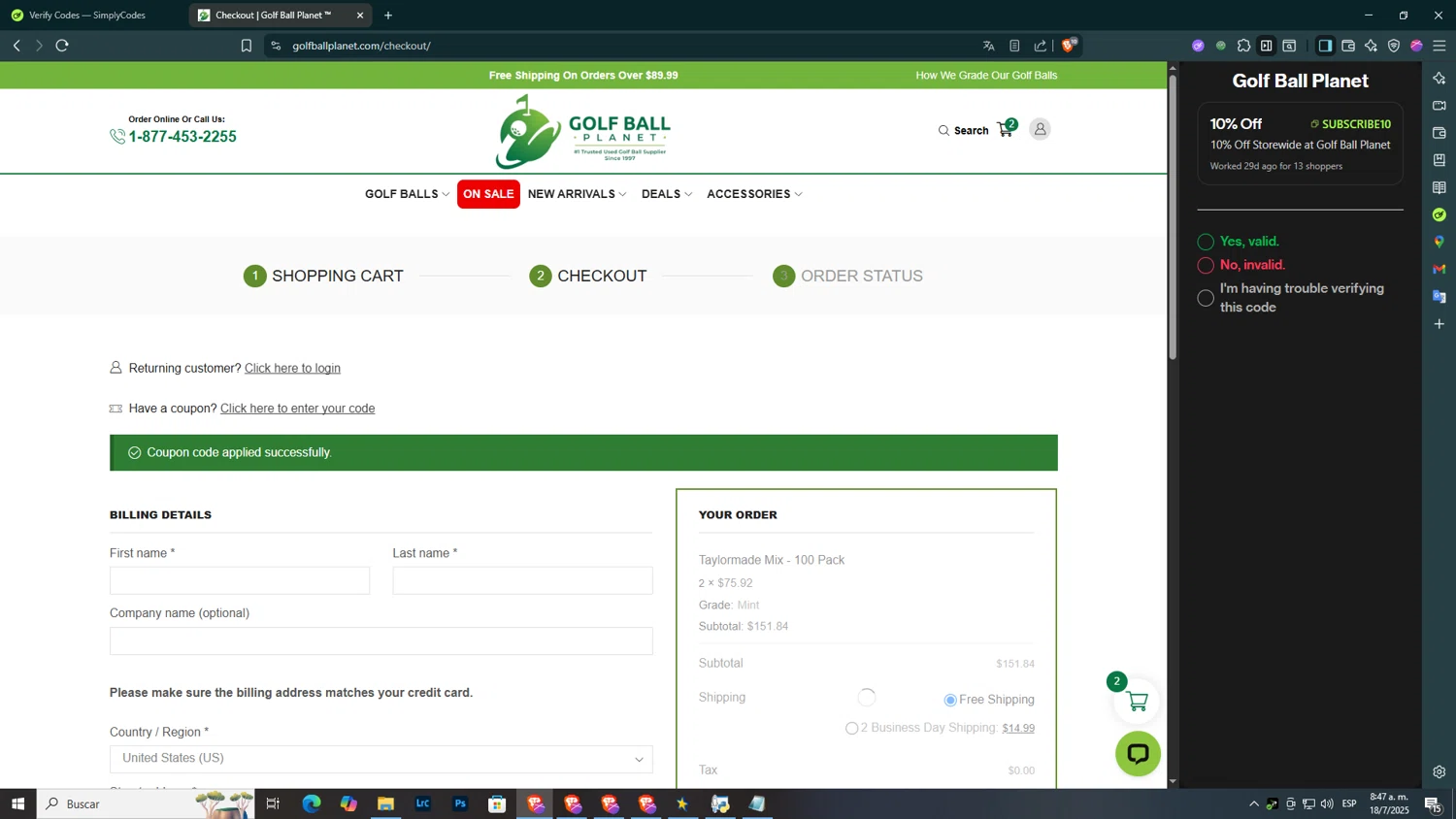Open the floating live chat bubble
Viewport: 1456px width, 819px height.
[x=1138, y=753]
